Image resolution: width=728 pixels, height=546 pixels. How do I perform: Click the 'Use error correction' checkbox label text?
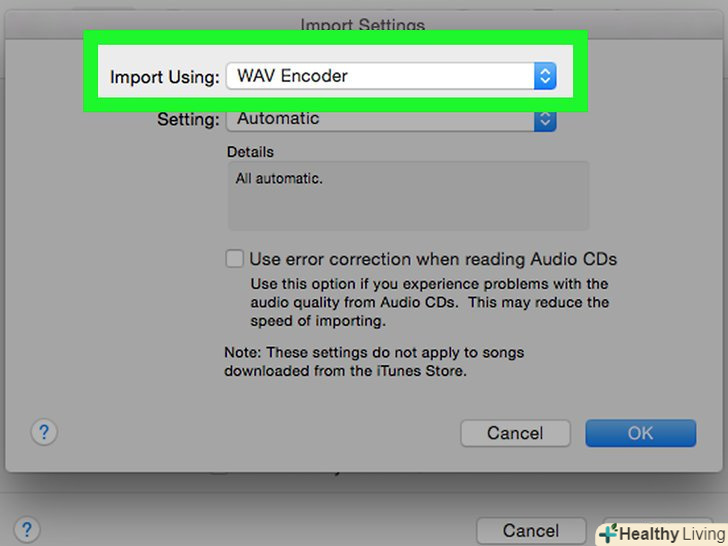point(432,259)
